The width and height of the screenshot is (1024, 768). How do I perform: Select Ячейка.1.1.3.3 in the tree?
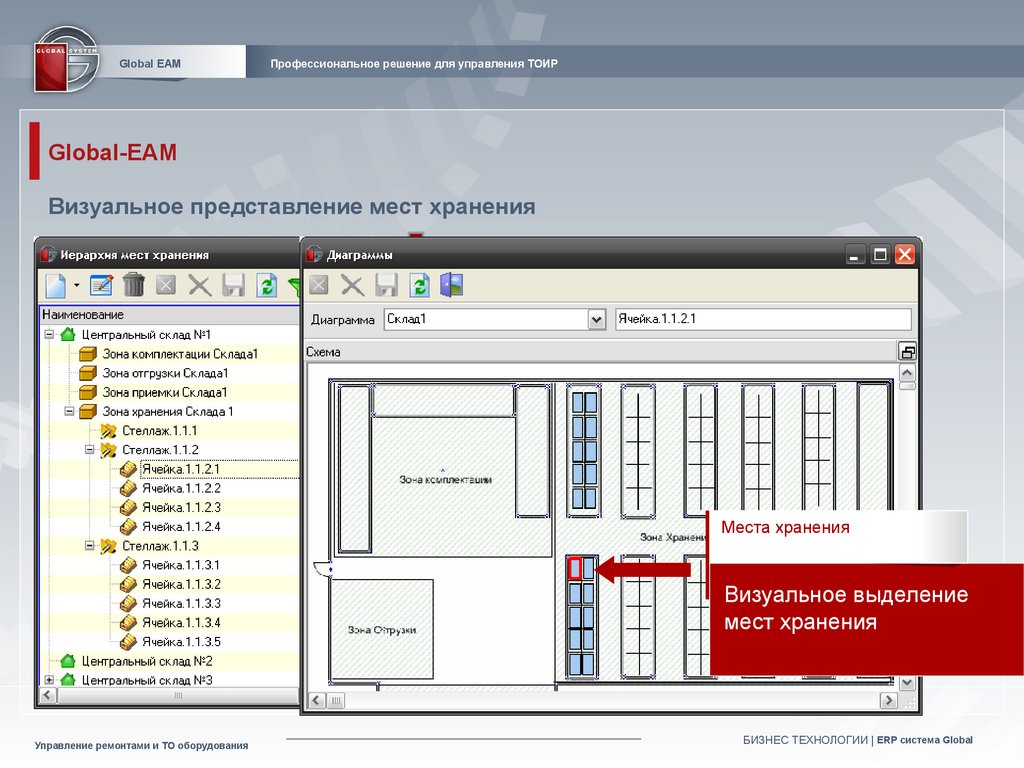coord(182,603)
